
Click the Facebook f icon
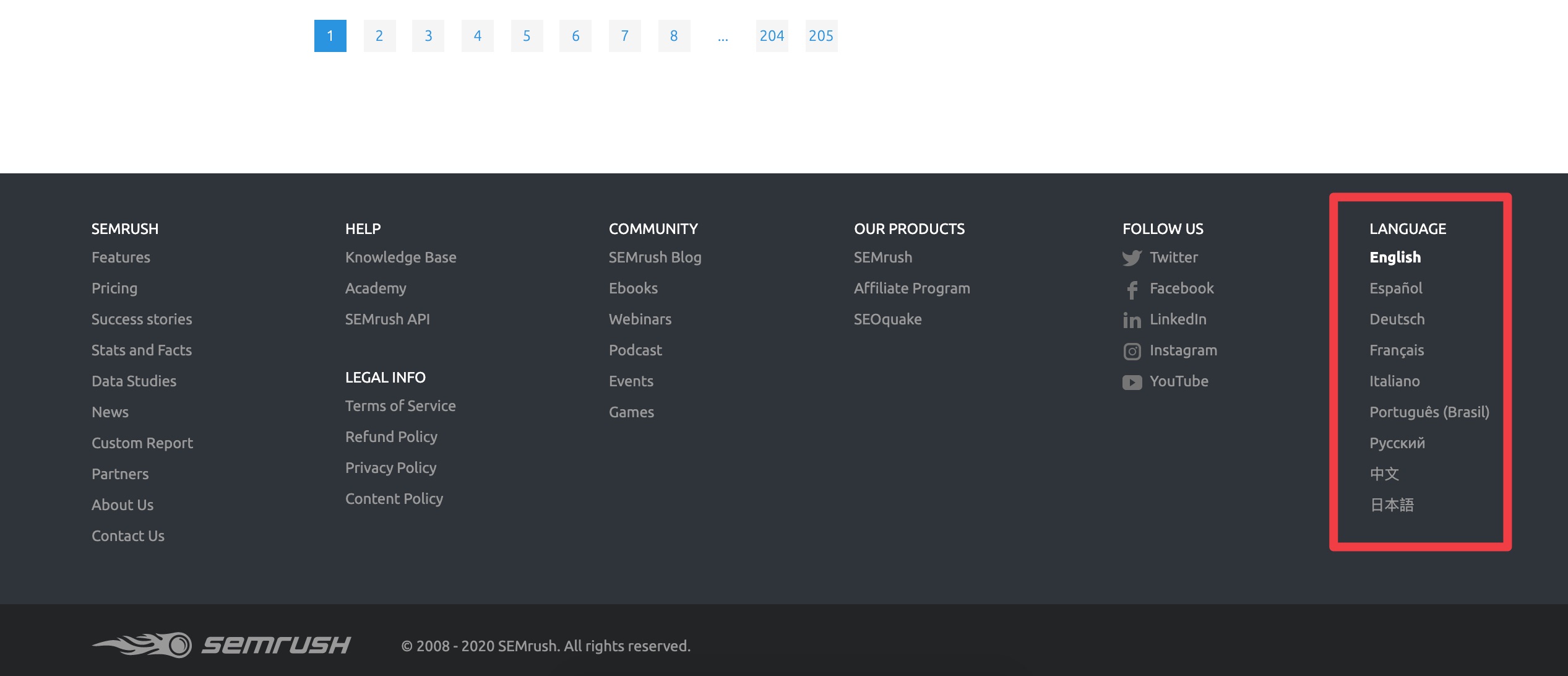1132,290
